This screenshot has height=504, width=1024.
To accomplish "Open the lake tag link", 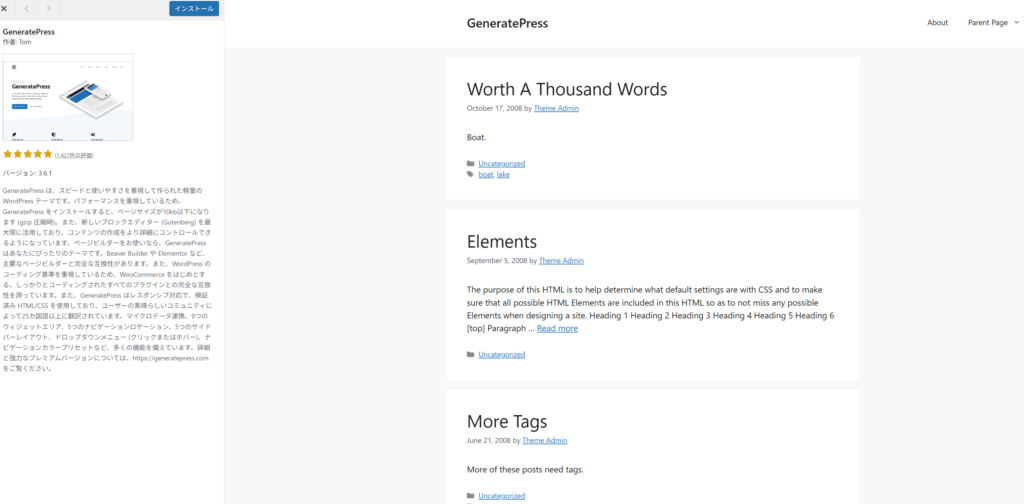I will click(x=503, y=174).
